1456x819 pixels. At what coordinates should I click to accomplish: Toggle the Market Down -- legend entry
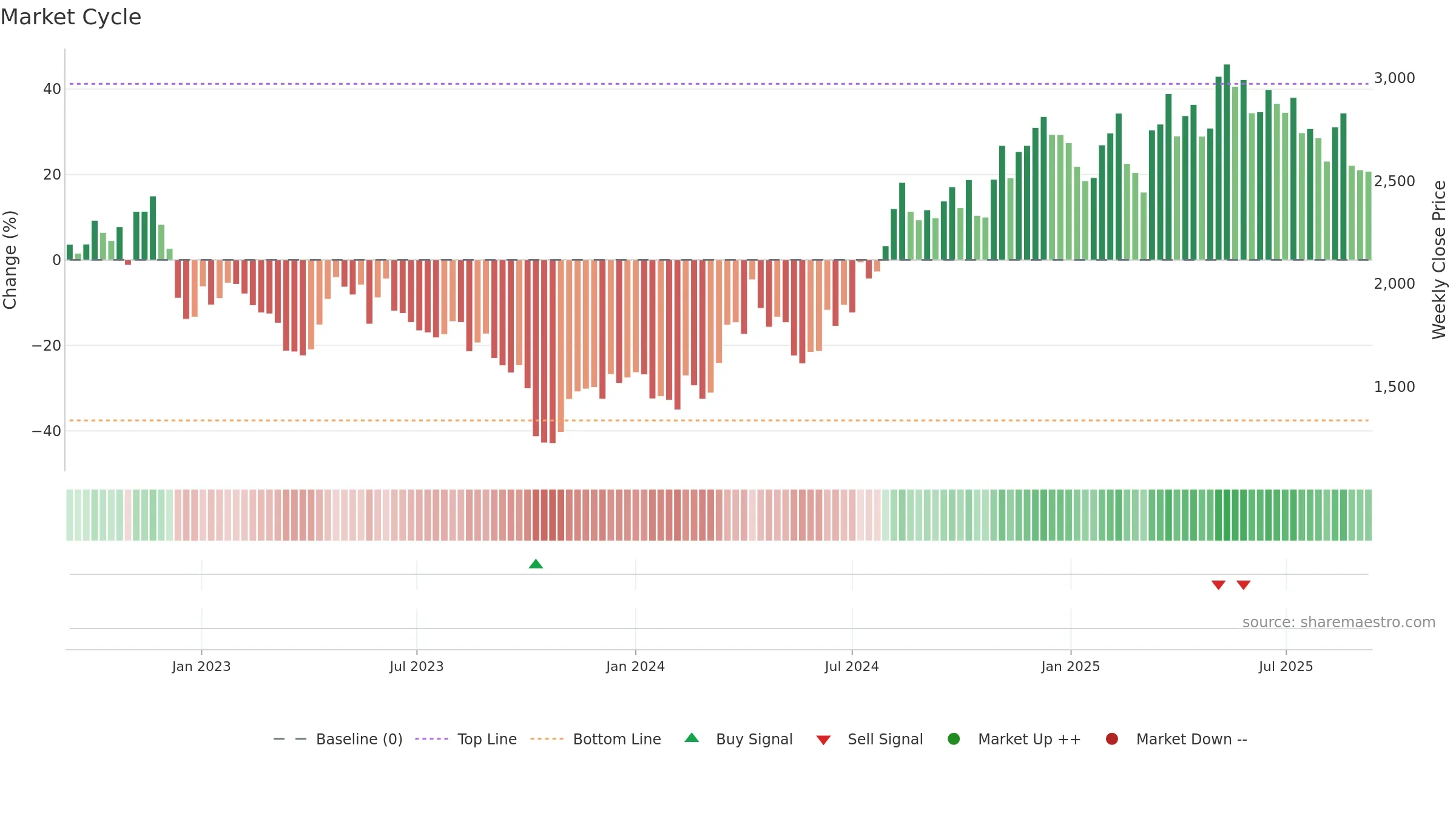pos(1176,739)
